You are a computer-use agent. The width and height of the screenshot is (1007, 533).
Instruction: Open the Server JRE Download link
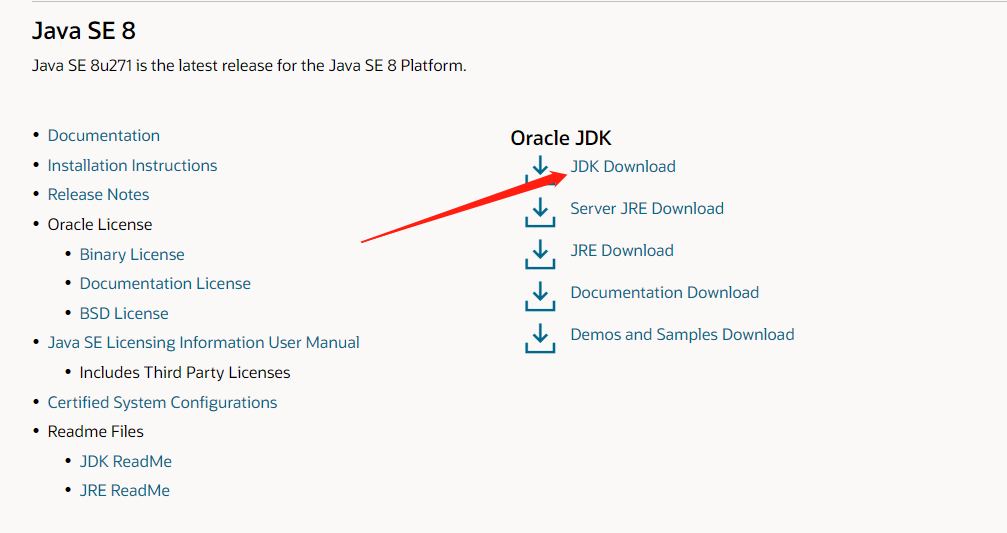coord(647,208)
